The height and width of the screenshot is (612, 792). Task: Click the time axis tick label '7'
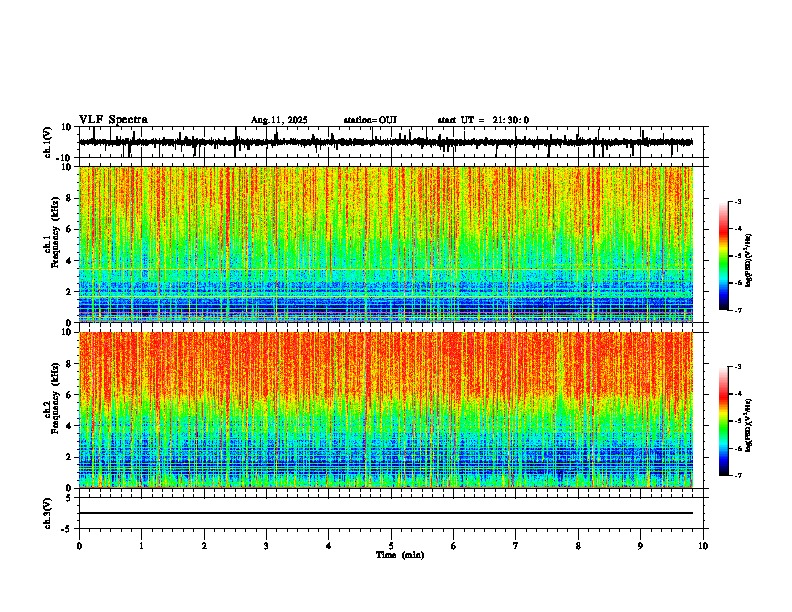point(516,546)
